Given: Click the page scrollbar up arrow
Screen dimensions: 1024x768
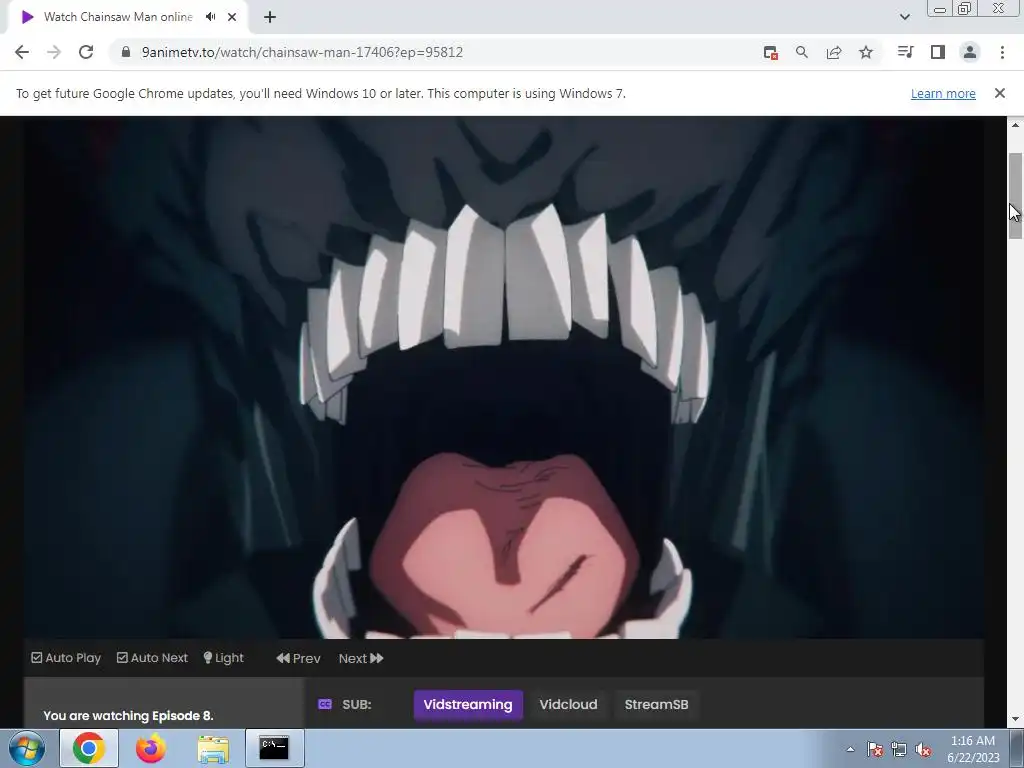Looking at the screenshot, I should [1015, 125].
